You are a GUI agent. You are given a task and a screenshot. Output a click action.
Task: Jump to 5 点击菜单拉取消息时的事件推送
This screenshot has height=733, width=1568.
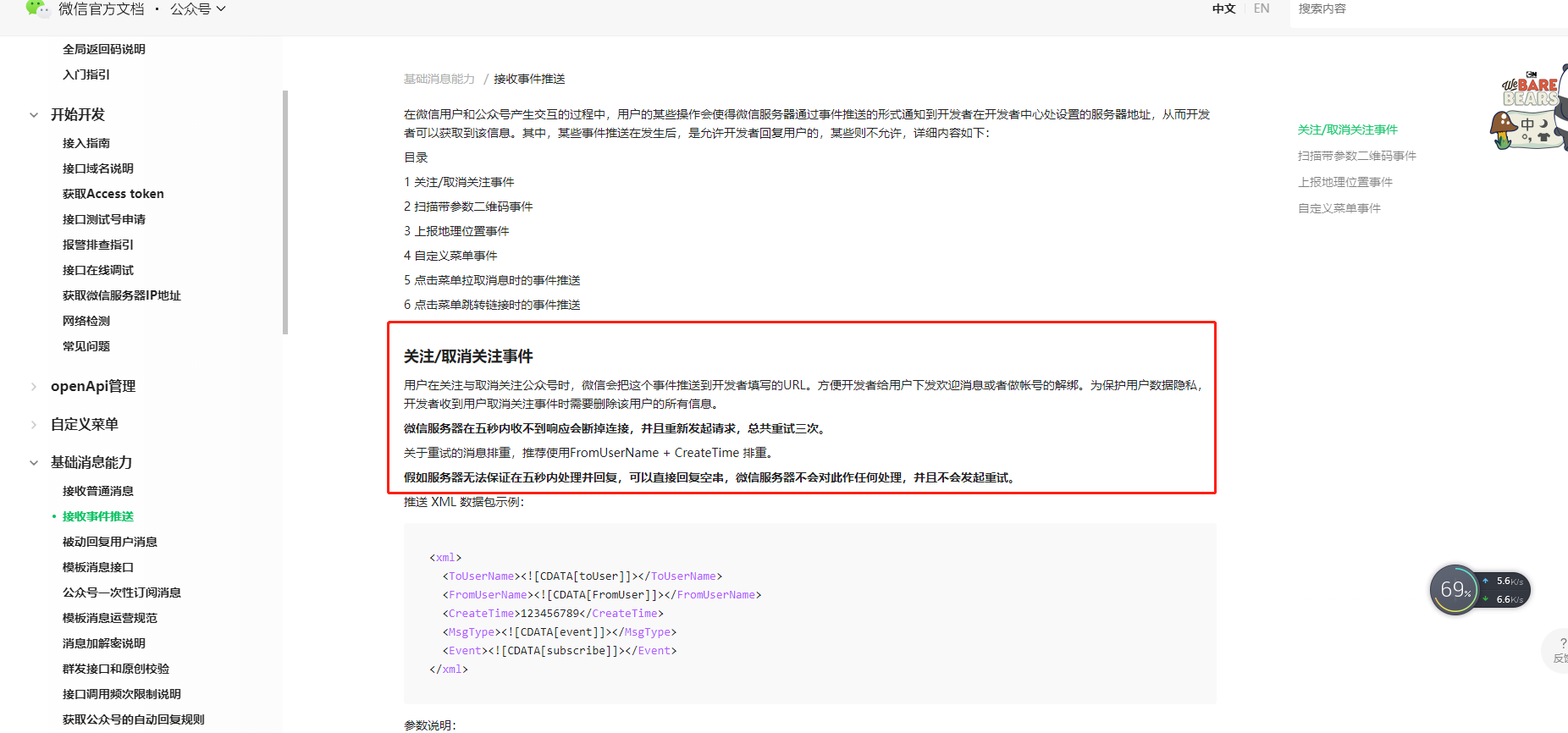pyautogui.click(x=492, y=280)
